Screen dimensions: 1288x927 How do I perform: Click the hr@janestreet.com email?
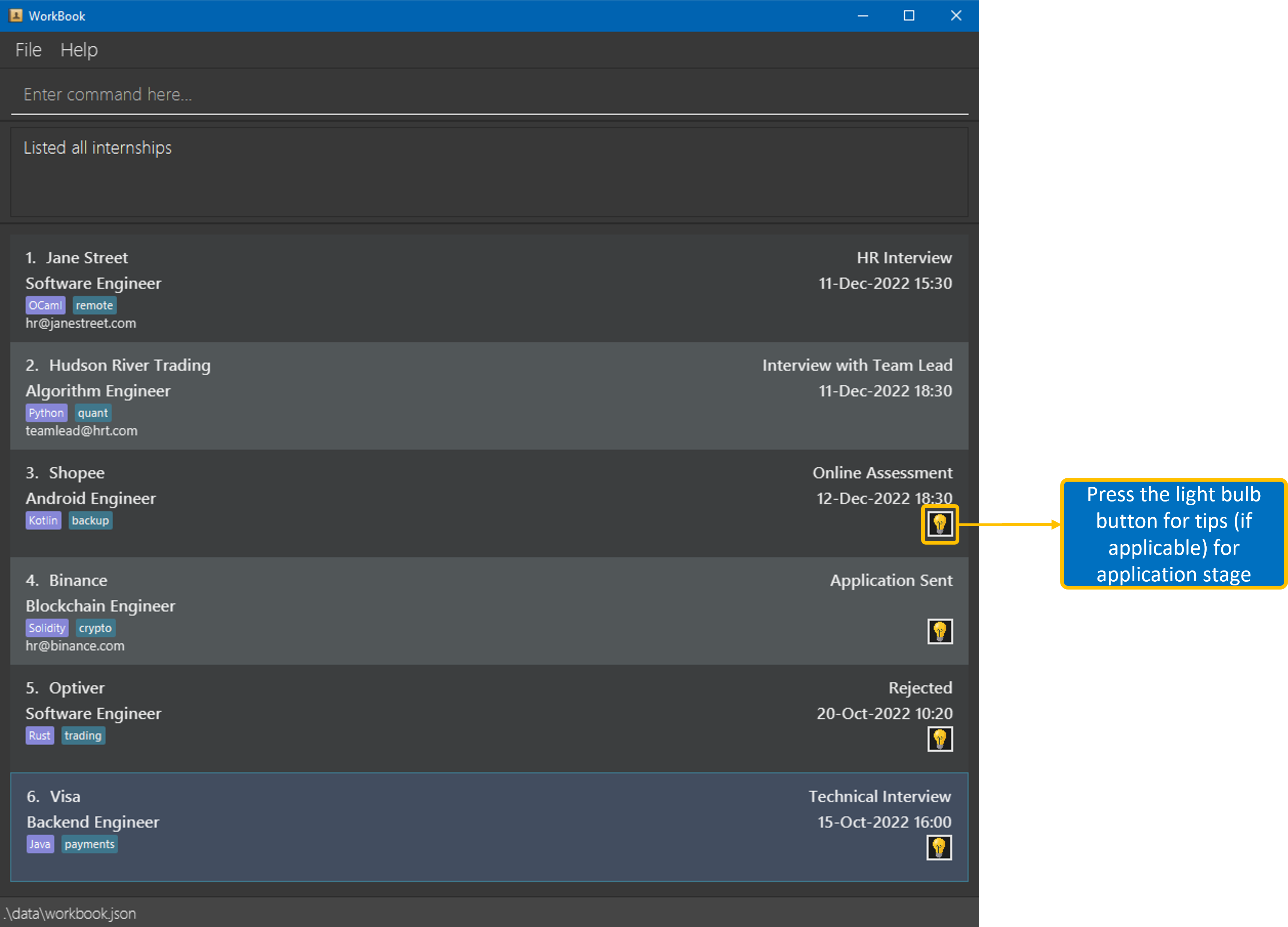tap(81, 324)
